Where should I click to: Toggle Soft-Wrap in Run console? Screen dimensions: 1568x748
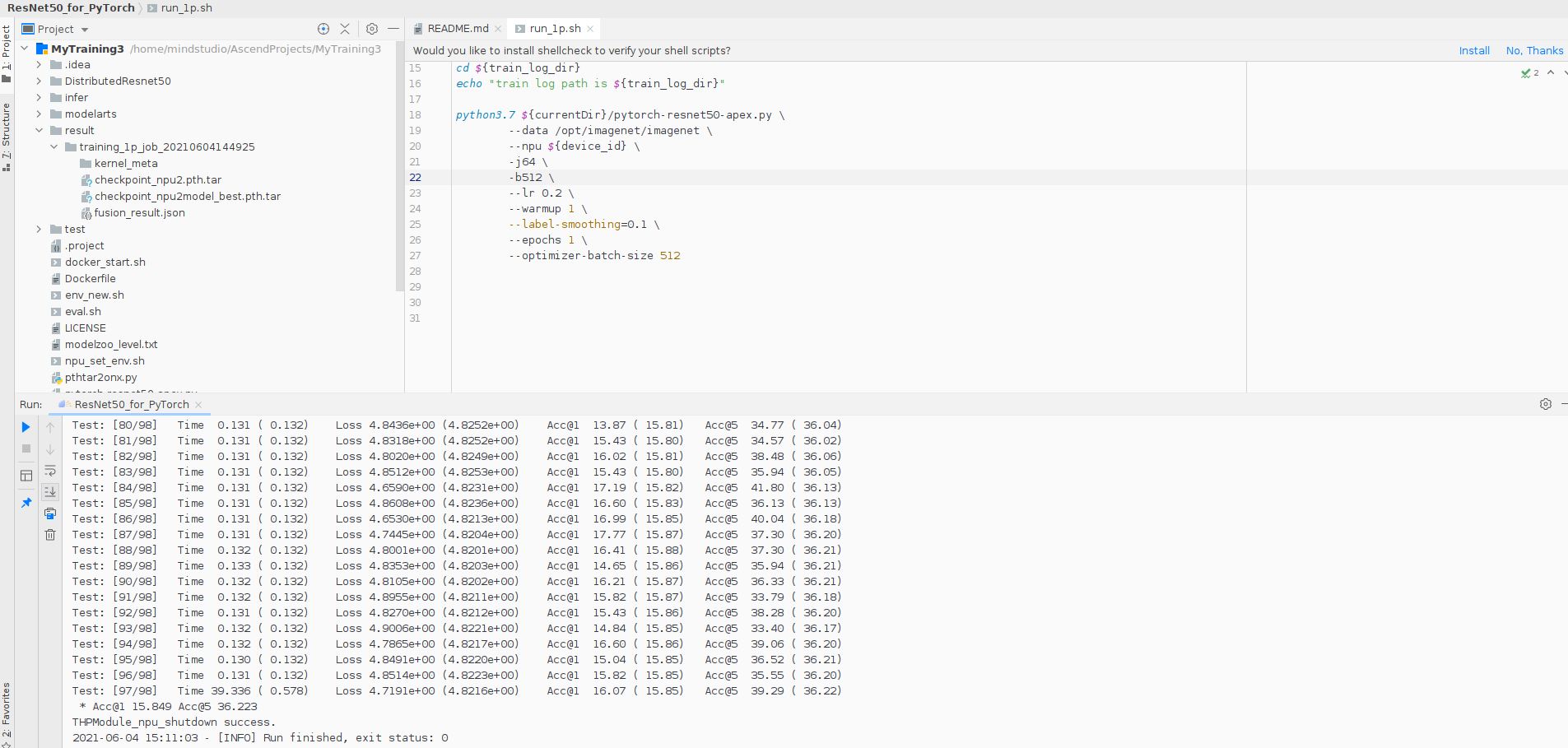click(x=50, y=471)
